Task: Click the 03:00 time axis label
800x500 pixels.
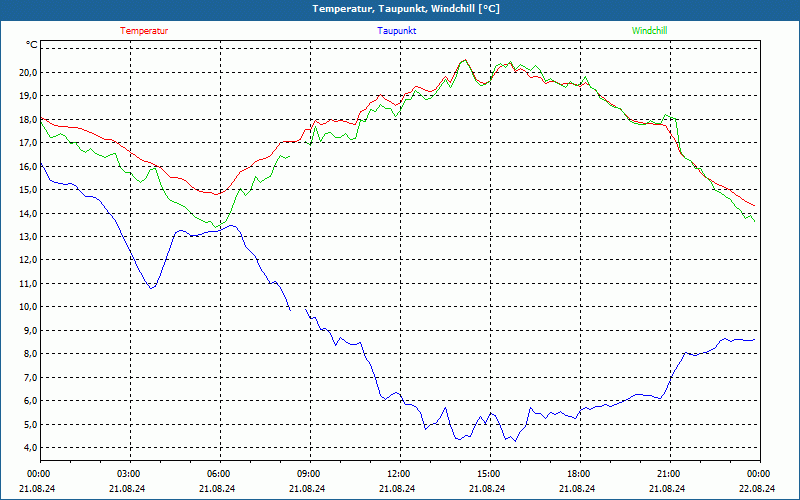Action: 130,474
